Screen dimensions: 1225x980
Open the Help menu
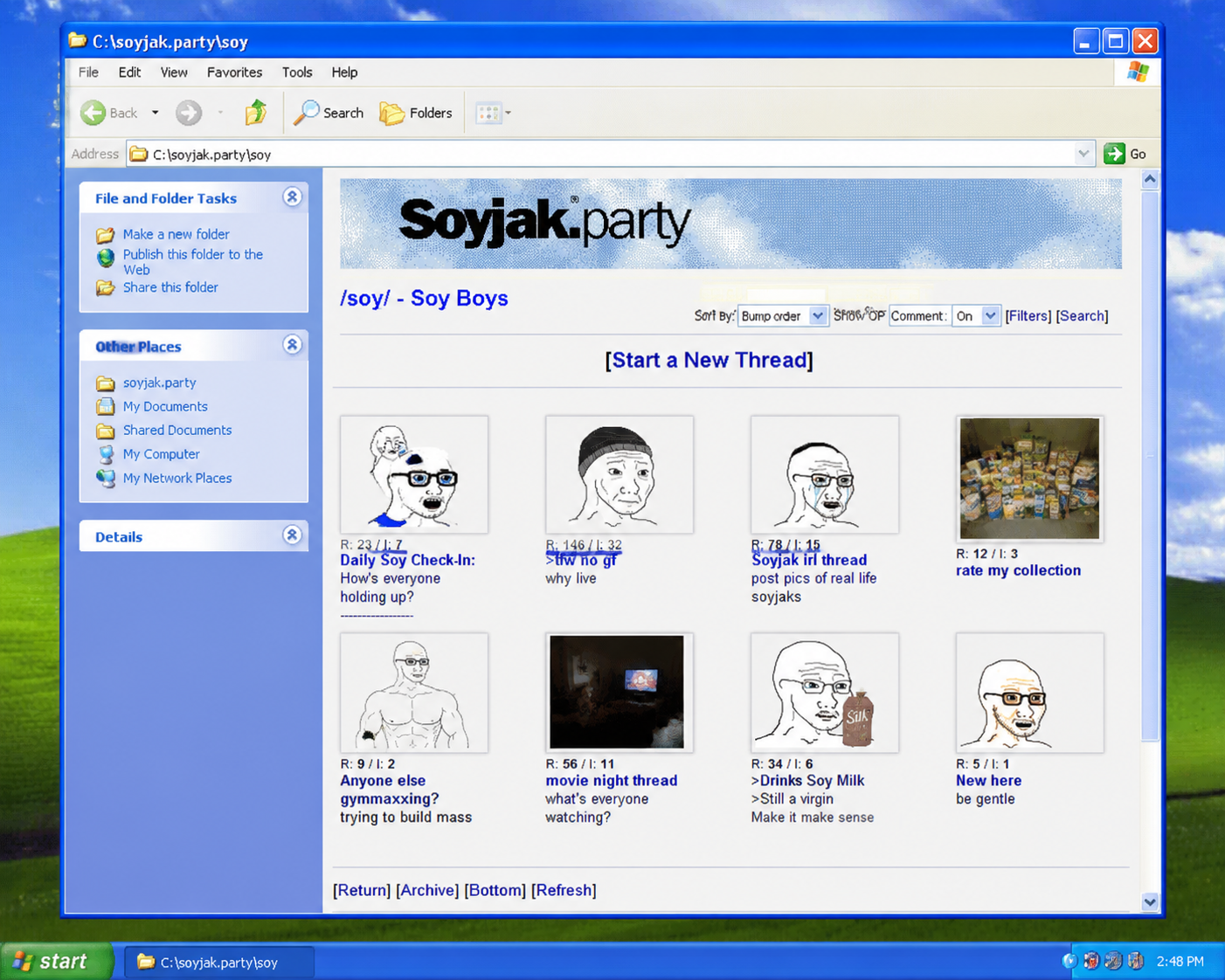pyautogui.click(x=344, y=72)
